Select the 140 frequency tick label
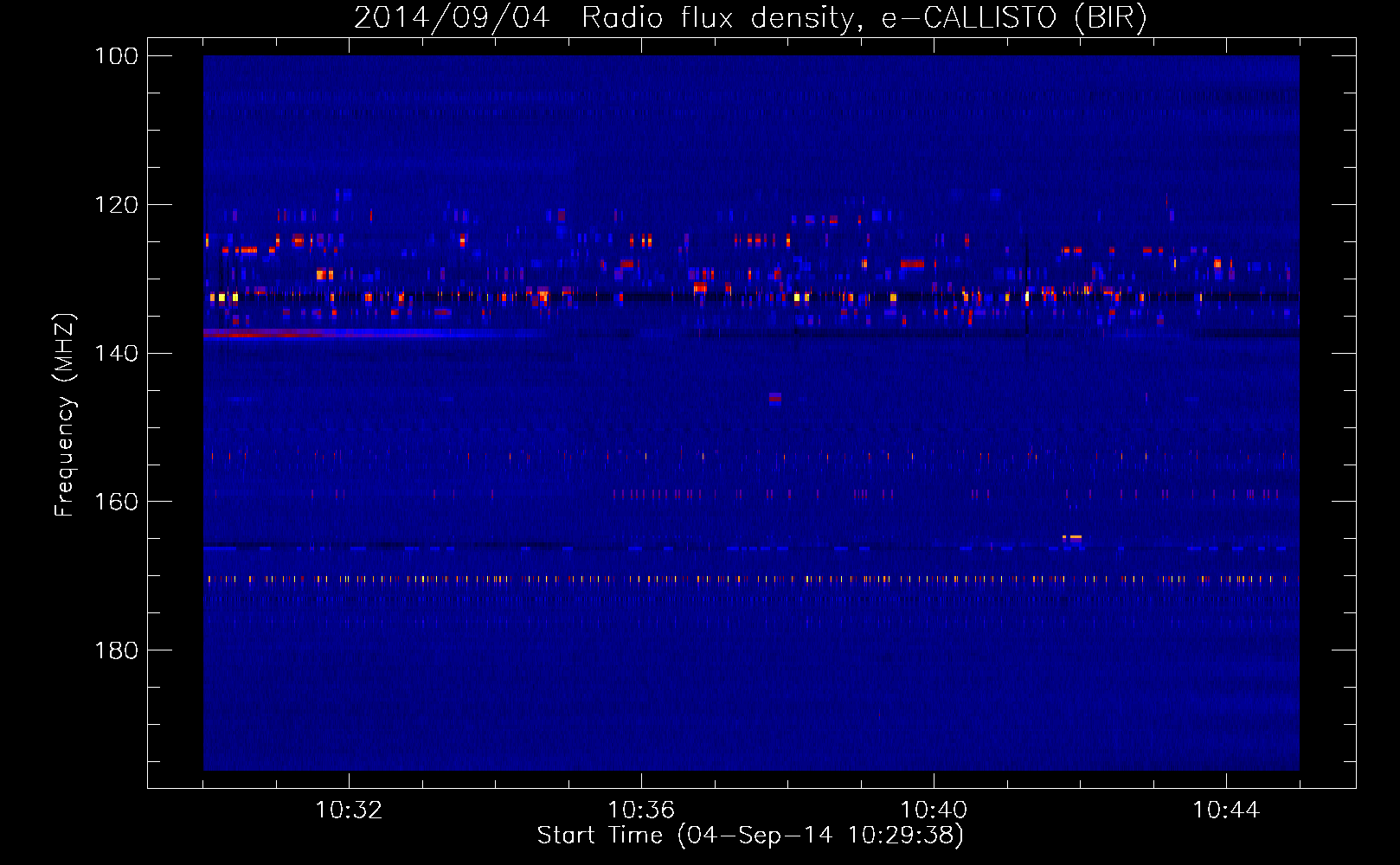The height and width of the screenshot is (865, 1400). (116, 353)
